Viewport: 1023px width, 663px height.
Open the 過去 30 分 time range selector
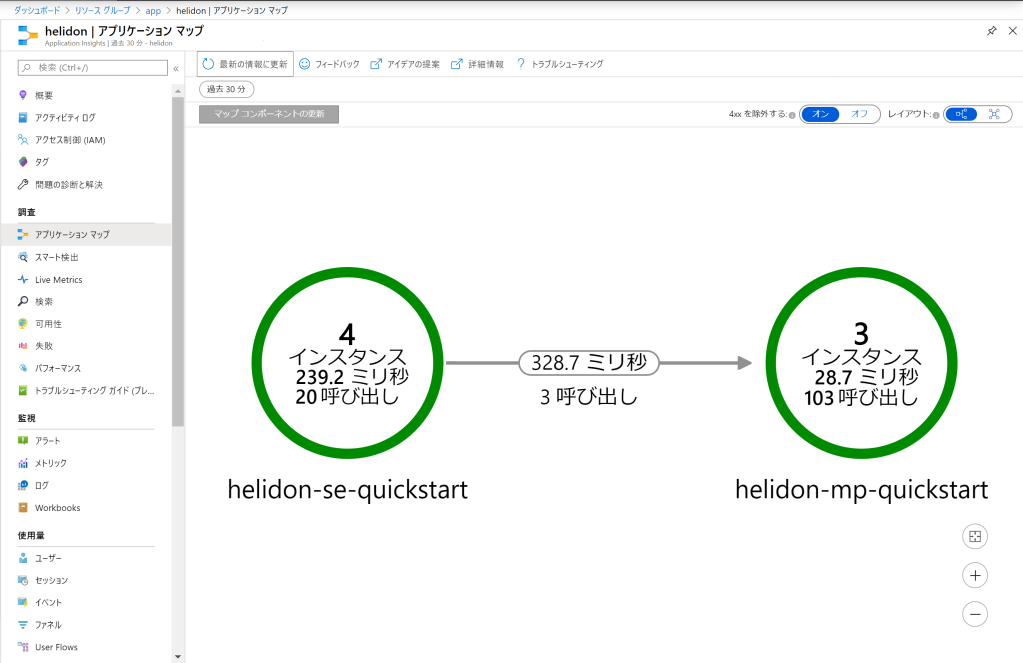(226, 90)
